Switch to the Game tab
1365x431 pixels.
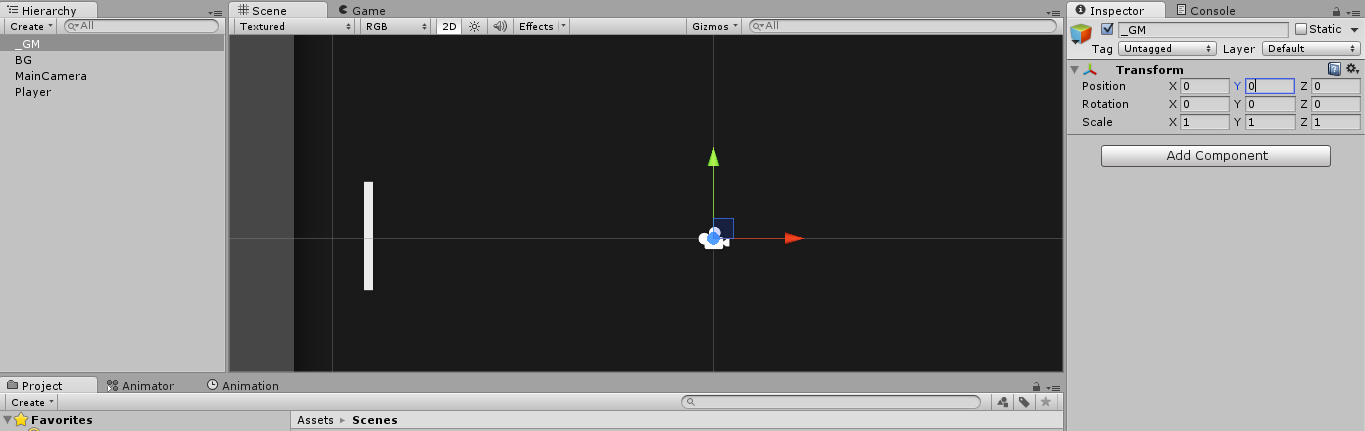[x=362, y=10]
